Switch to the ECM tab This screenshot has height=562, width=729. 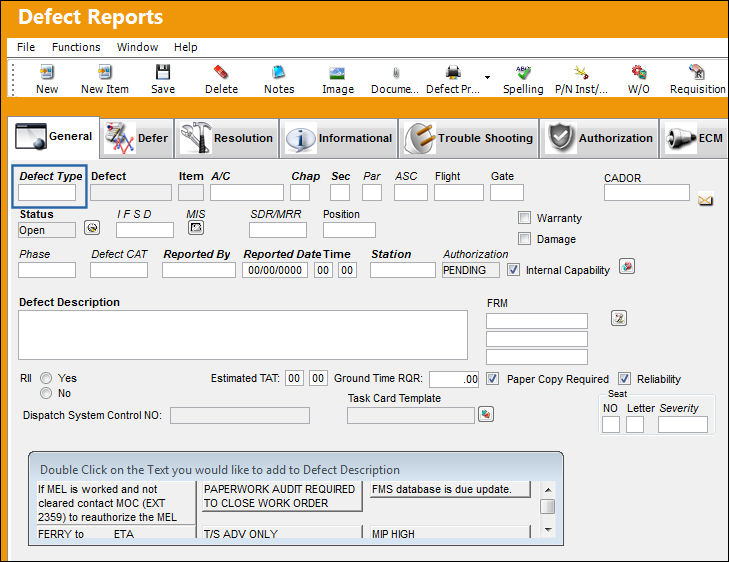click(694, 138)
